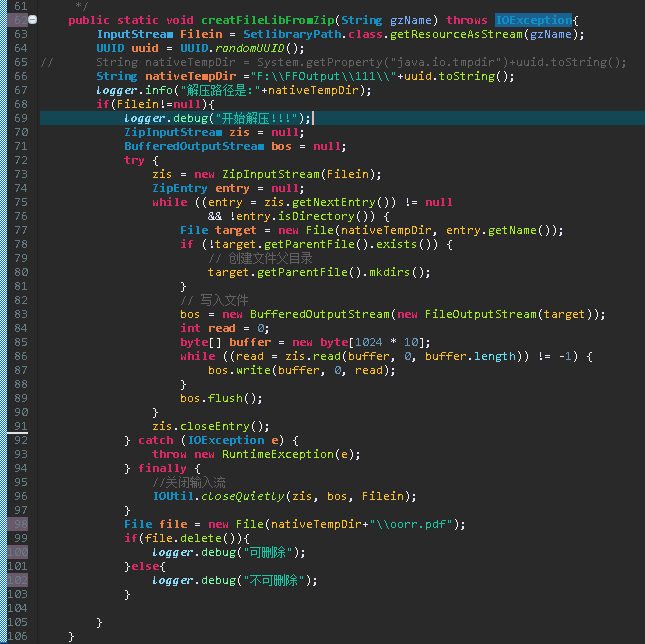
Task: Click line number 62 in the gutter
Action: tap(21, 20)
